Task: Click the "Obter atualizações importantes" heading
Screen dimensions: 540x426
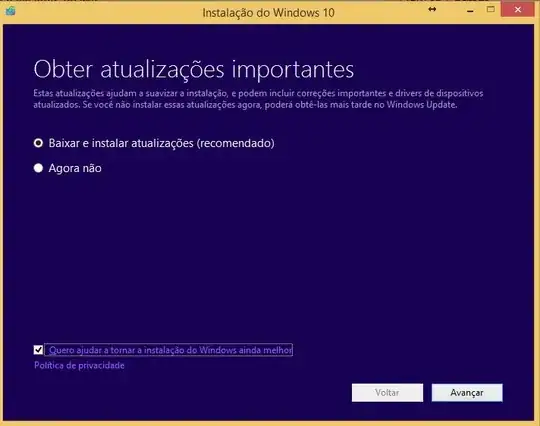Action: tap(194, 69)
